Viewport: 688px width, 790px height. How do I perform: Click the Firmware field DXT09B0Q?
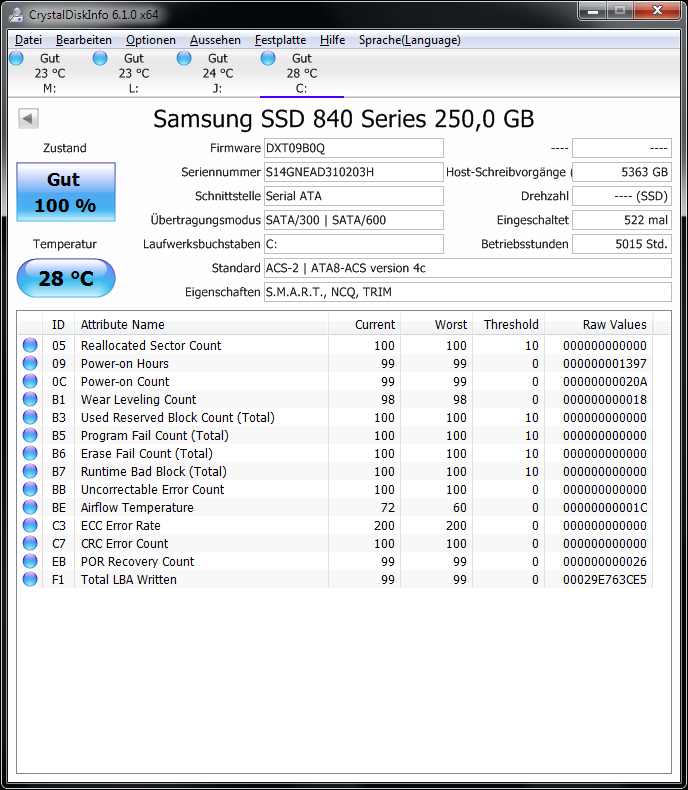(354, 148)
